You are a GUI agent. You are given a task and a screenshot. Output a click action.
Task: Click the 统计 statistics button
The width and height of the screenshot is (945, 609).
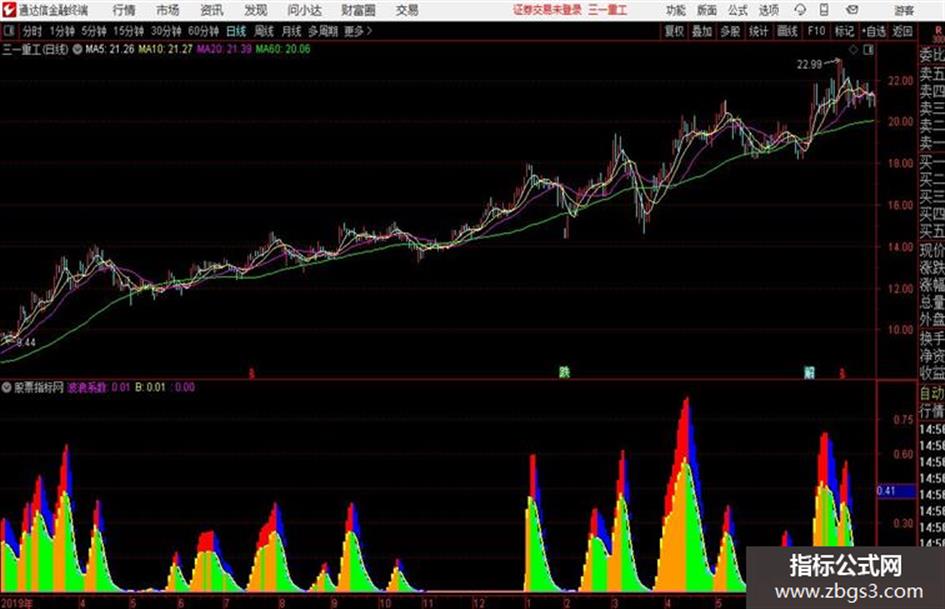[759, 31]
